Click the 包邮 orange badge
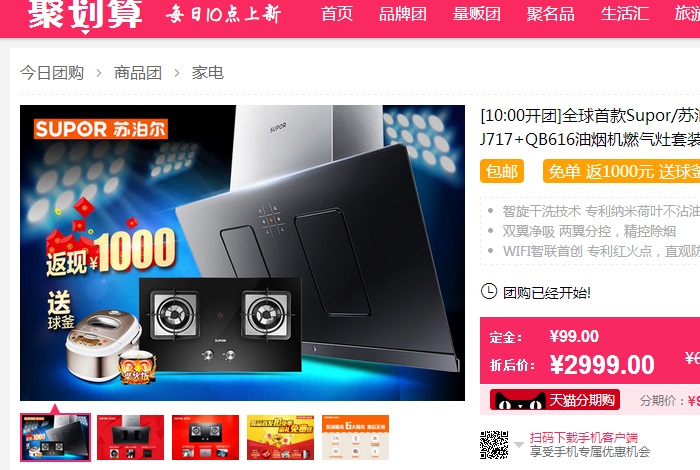Screen dimensions: 700x470 point(502,171)
